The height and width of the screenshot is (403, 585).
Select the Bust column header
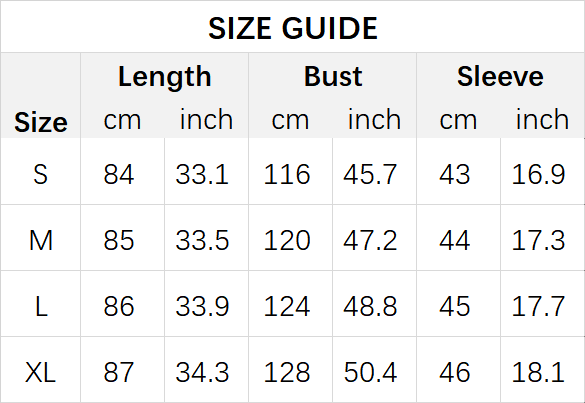pos(333,76)
